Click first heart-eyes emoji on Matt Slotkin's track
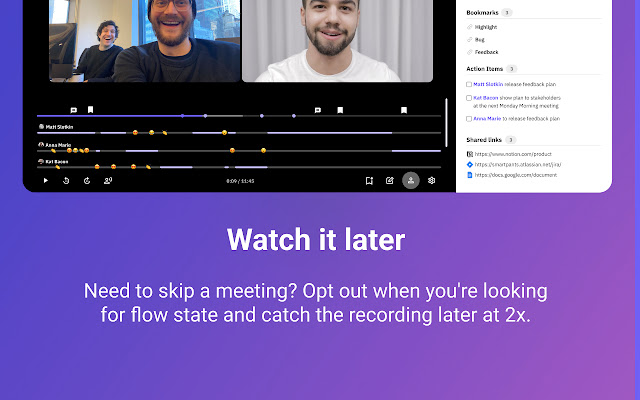Image resolution: width=640 pixels, height=400 pixels. 135,133
